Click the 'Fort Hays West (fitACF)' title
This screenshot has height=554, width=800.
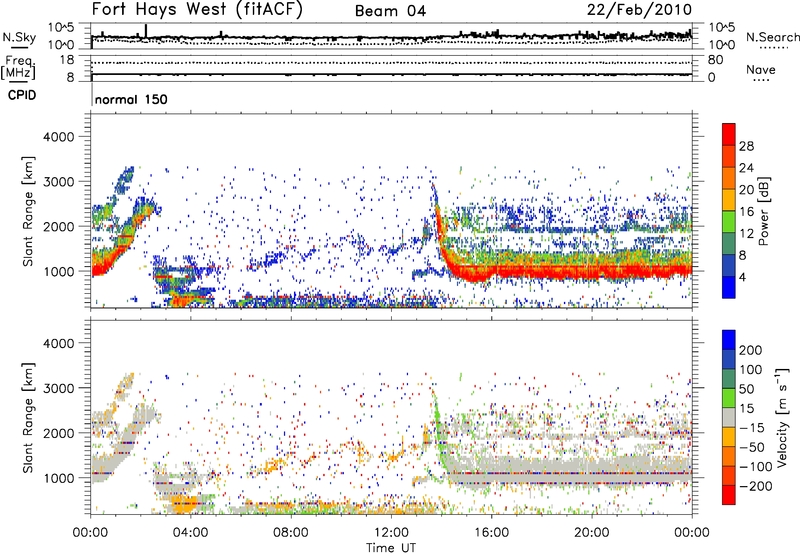[x=197, y=10]
